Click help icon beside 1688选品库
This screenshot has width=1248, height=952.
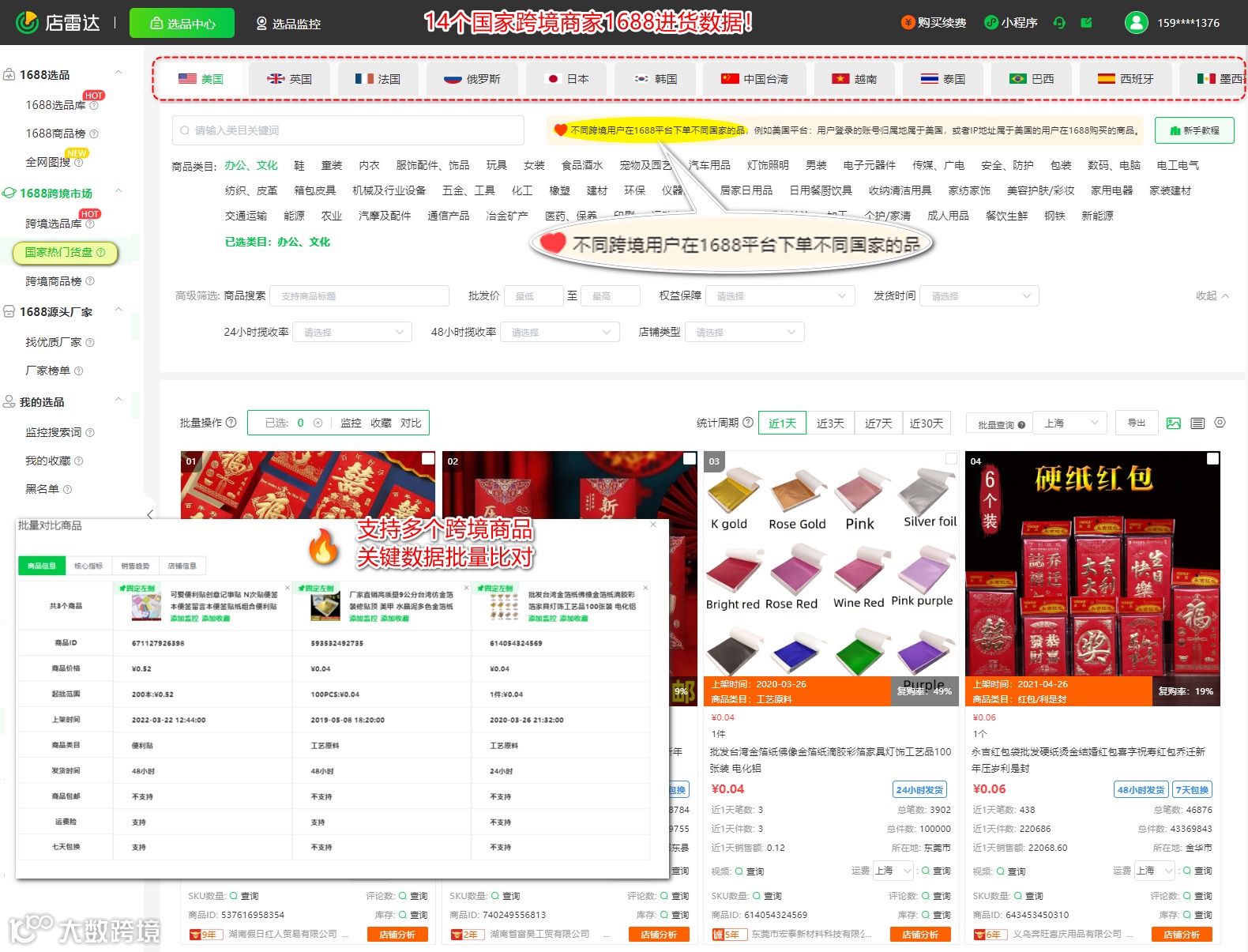94,105
